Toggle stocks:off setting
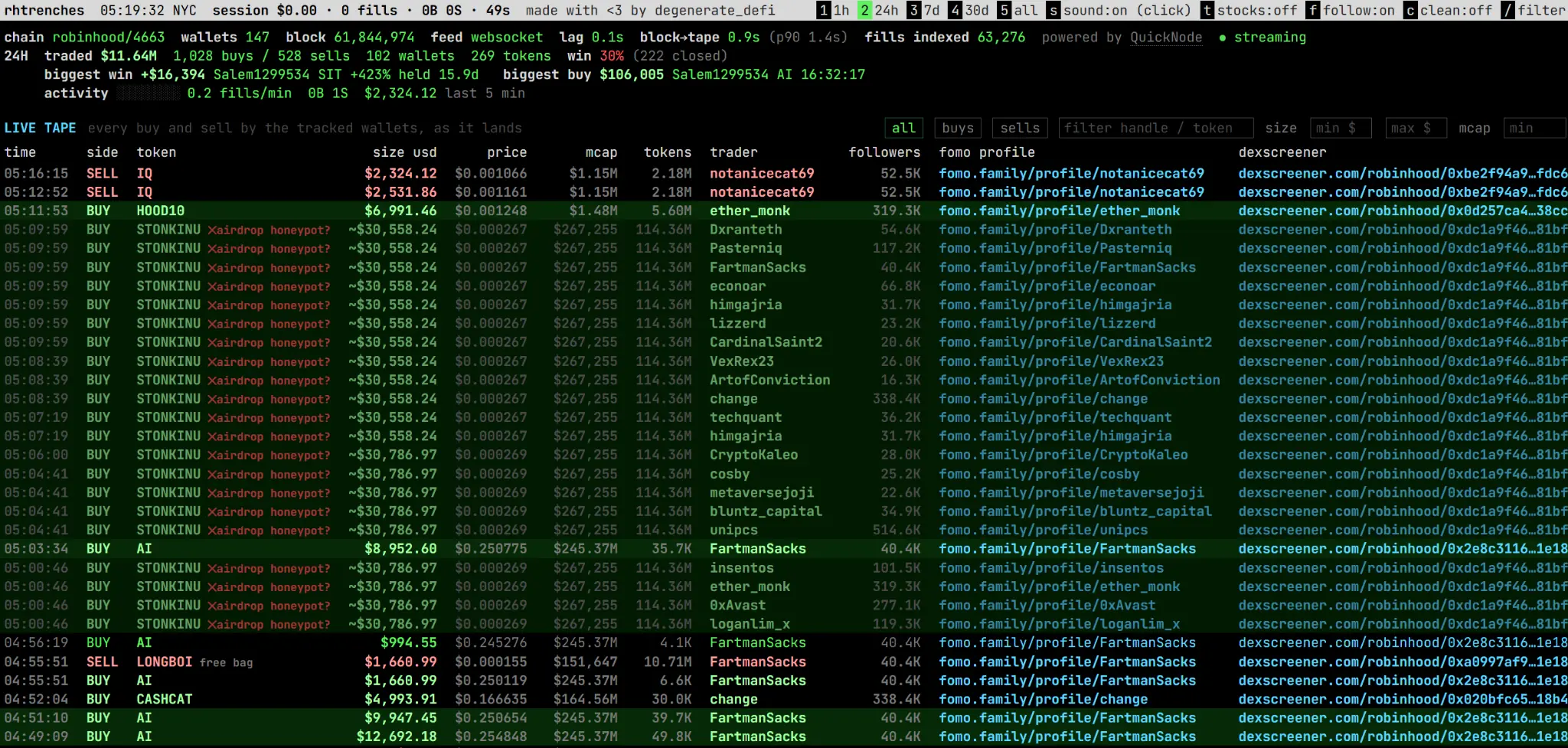1568x748 pixels. point(1249,10)
